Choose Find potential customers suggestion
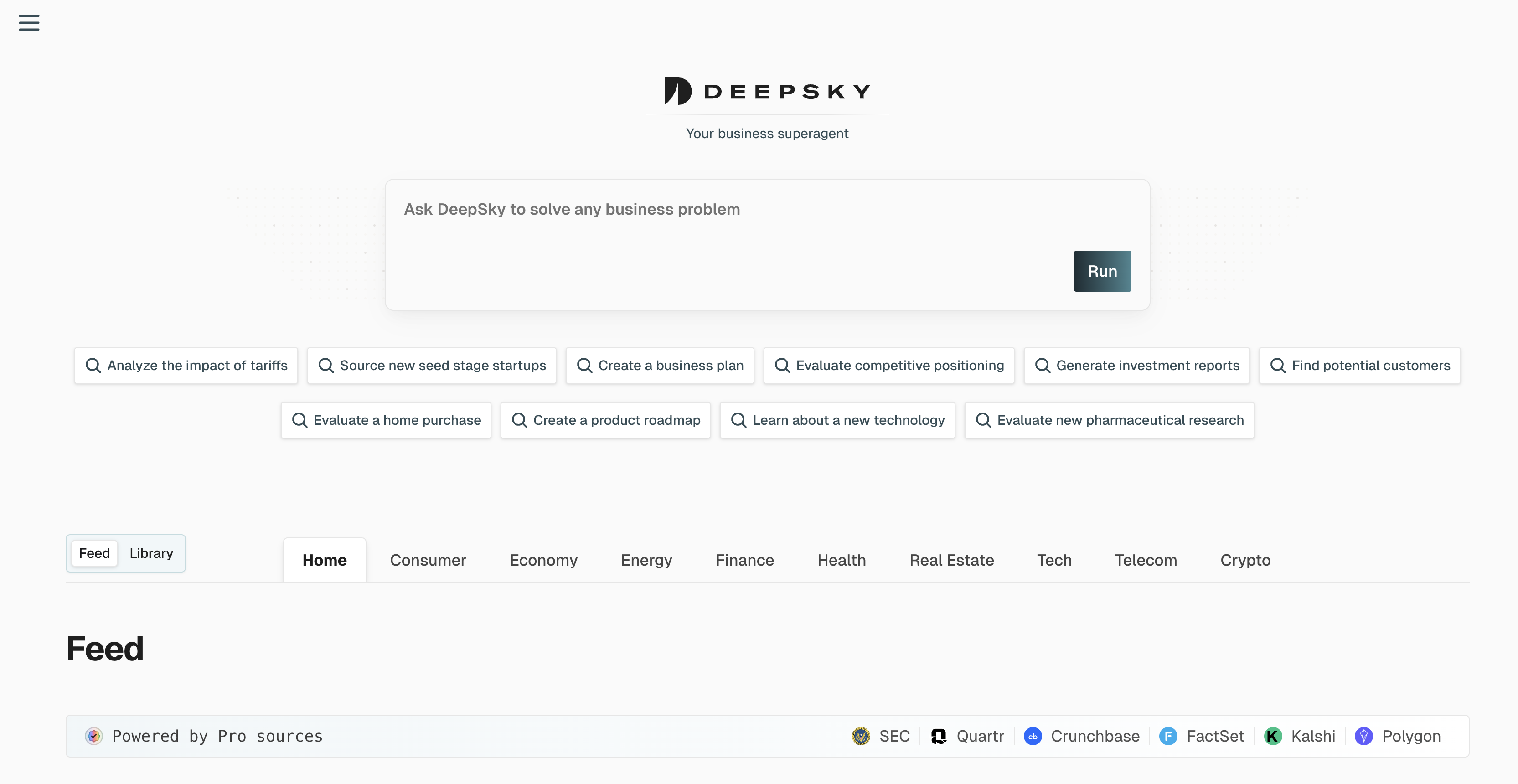This screenshot has height=784, width=1518. (x=1360, y=366)
